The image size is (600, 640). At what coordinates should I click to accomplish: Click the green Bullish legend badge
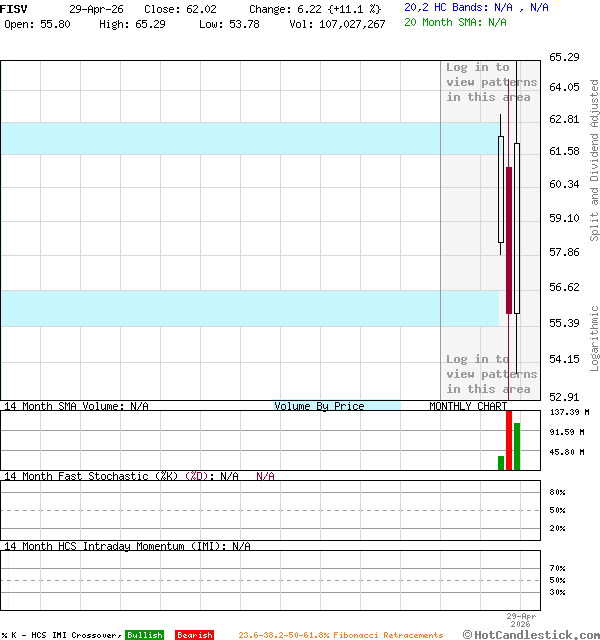point(144,635)
